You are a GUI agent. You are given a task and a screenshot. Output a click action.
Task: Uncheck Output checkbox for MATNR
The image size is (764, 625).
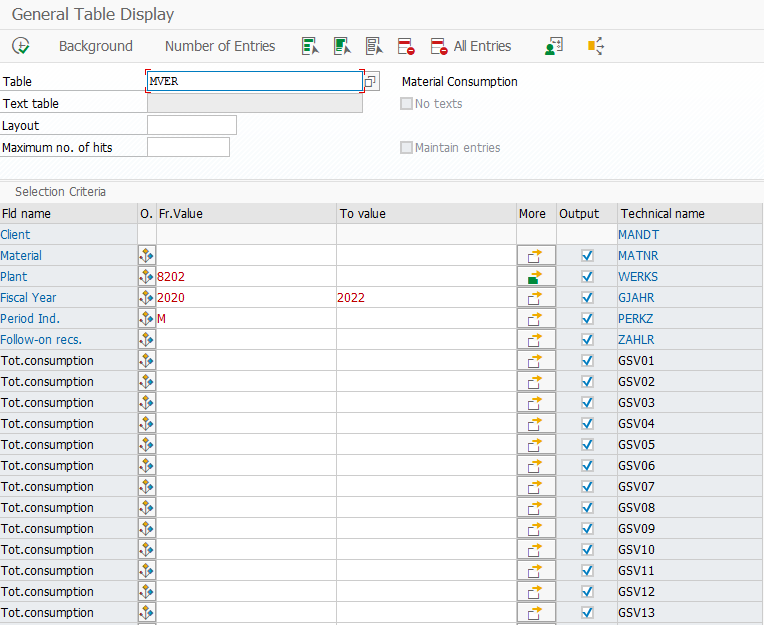pyautogui.click(x=587, y=256)
